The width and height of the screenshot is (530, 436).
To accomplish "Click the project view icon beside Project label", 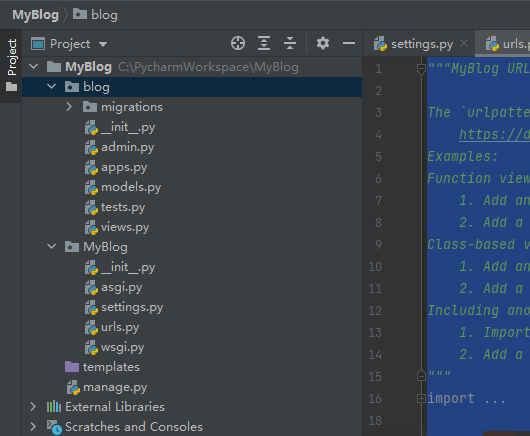I will tap(38, 44).
